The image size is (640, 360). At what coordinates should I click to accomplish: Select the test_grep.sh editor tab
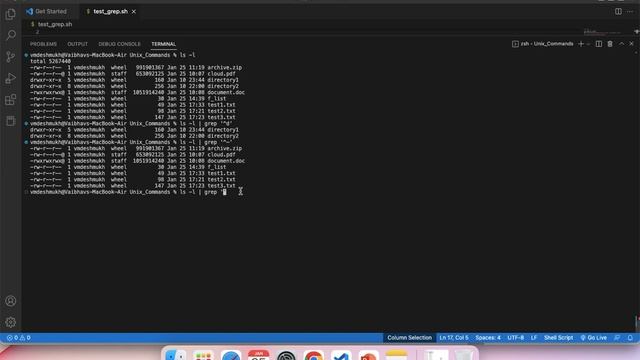(x=110, y=11)
